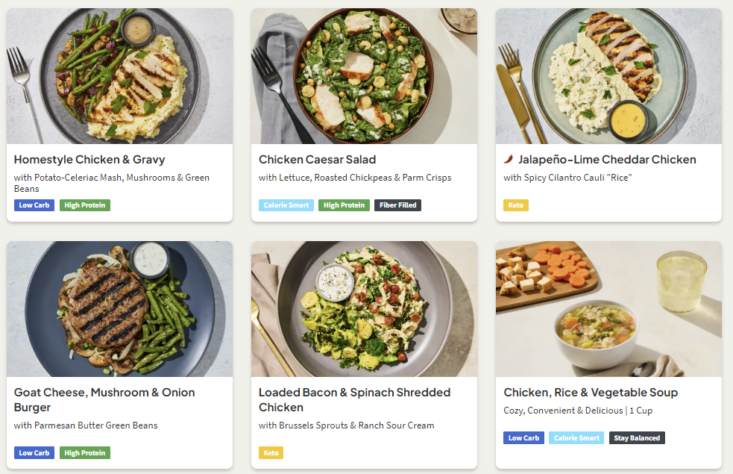
Task: Select Keto tag under Jalapeño-Lime Cheddar Chicken
Action: coord(516,205)
